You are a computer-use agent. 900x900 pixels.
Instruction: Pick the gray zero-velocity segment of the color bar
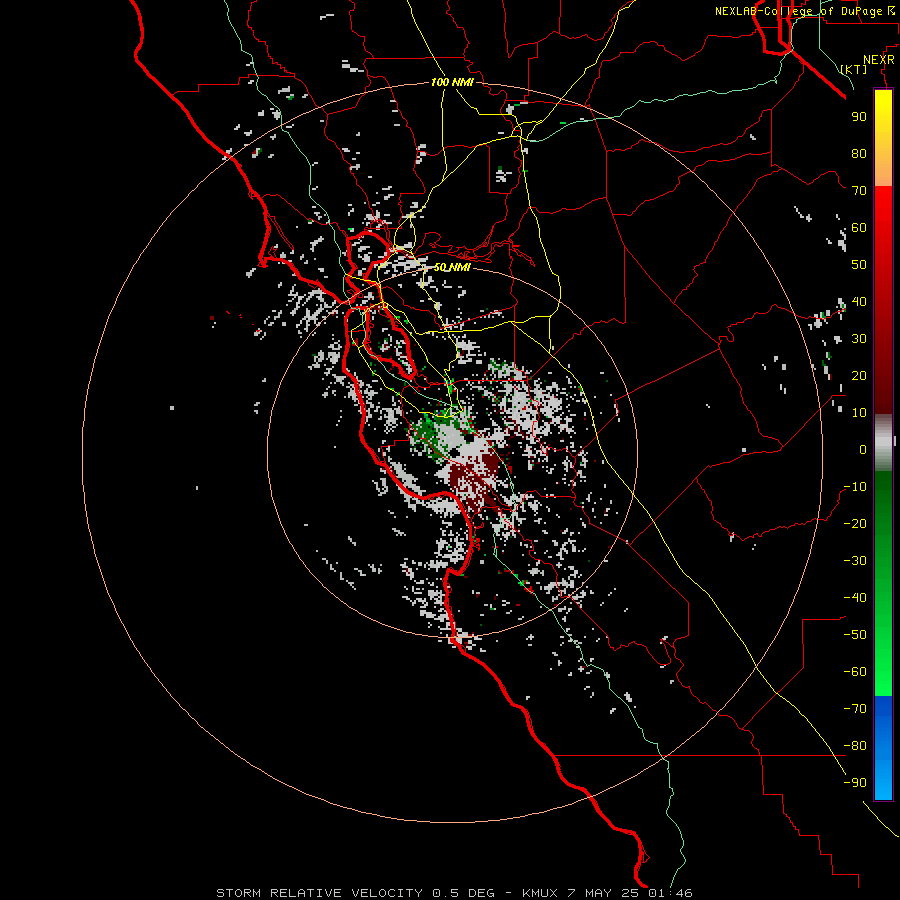click(x=883, y=442)
